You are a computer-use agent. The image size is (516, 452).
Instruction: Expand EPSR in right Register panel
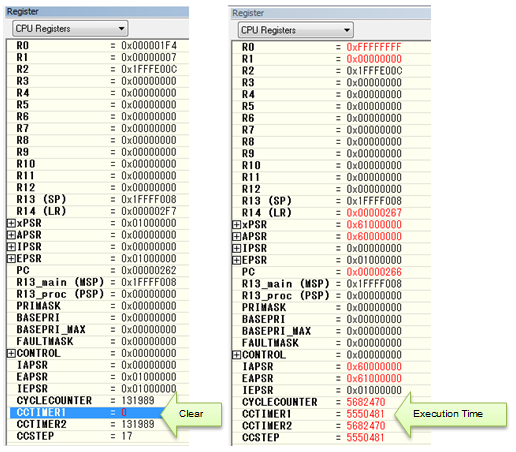236,260
